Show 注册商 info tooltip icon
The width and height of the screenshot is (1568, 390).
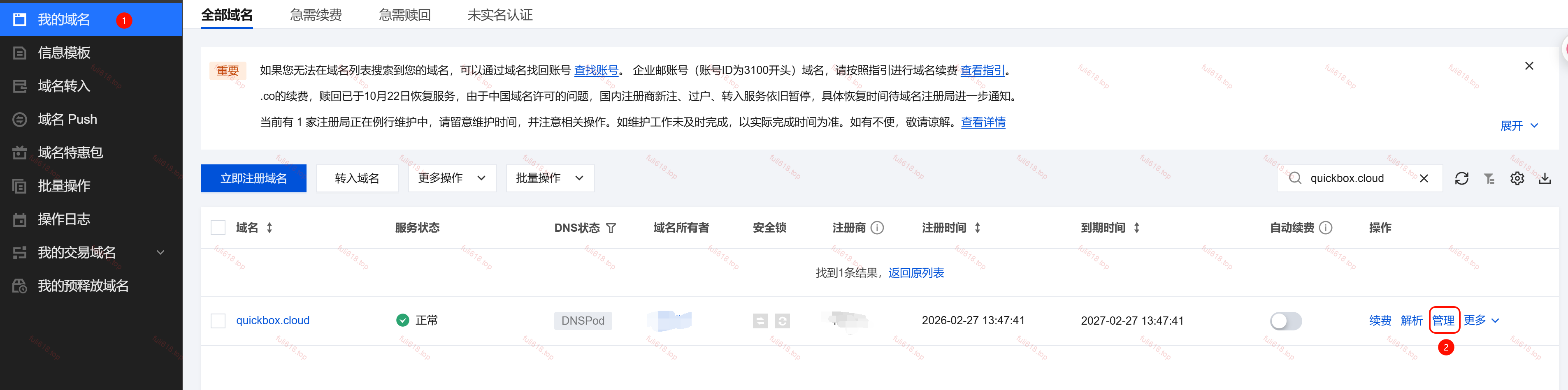[x=877, y=228]
